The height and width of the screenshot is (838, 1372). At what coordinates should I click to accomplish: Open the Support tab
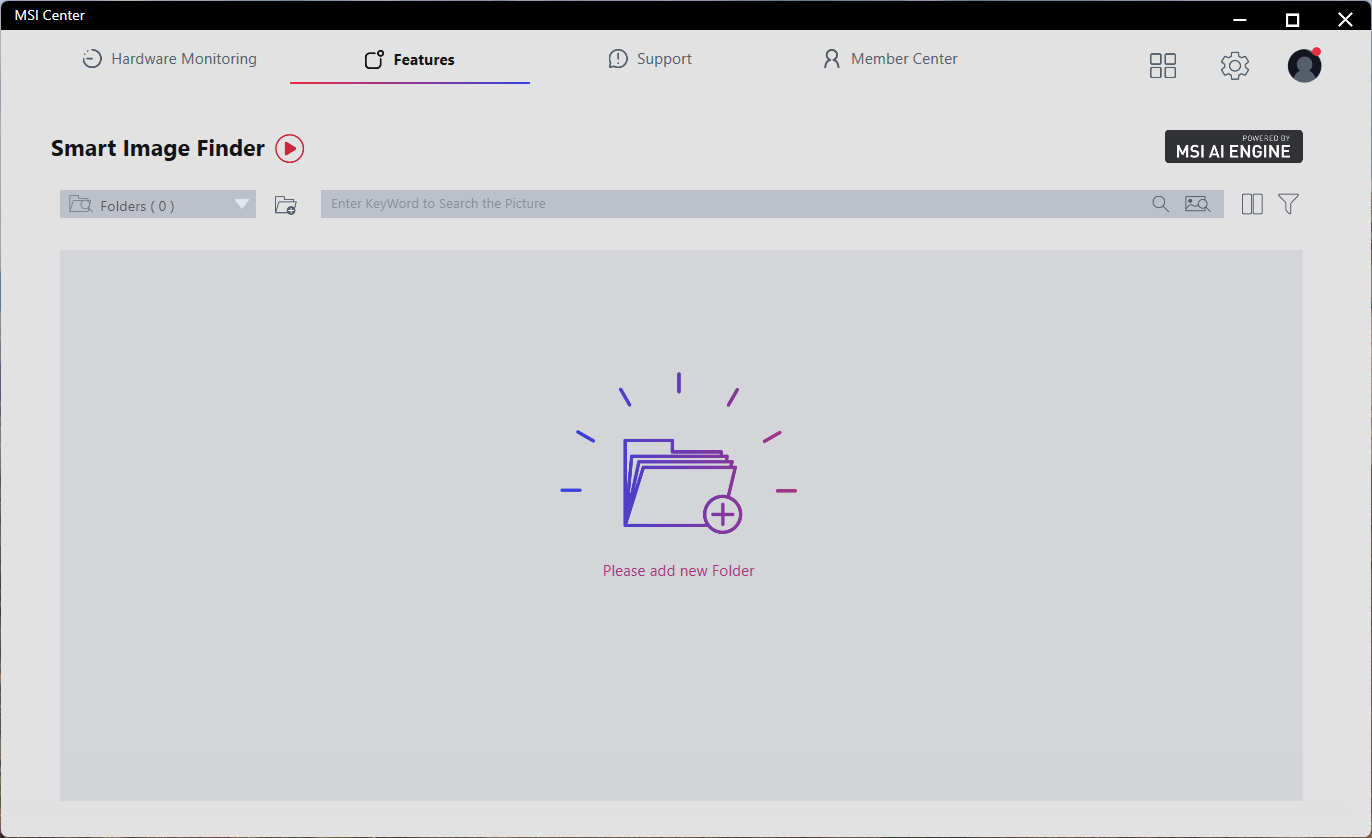[650, 59]
